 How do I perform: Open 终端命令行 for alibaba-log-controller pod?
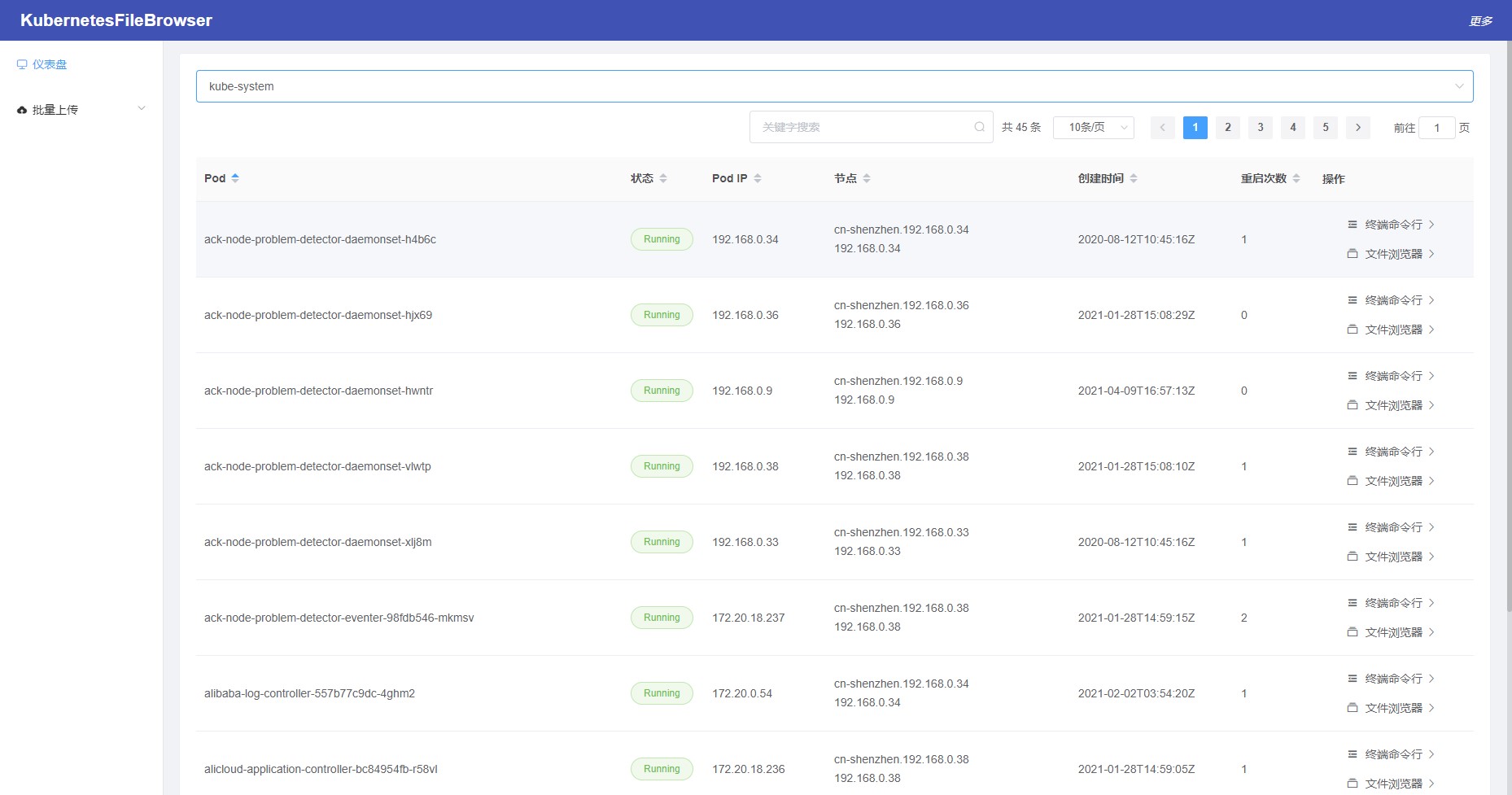click(1392, 679)
